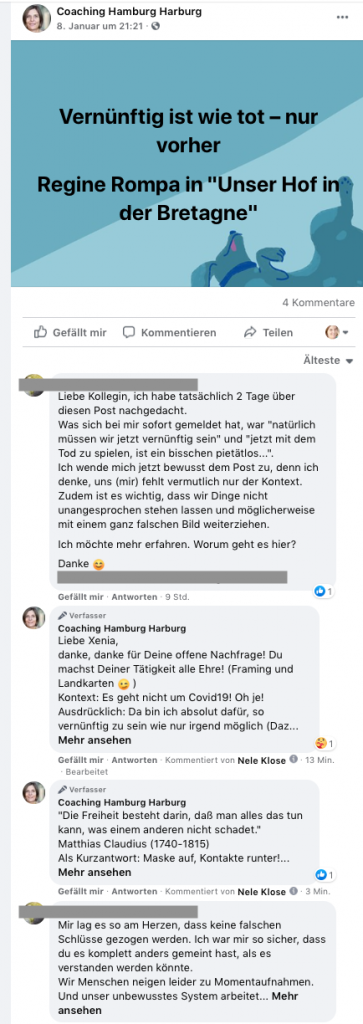The image size is (363, 1024).
Task: Open 4 Kommentare count link
Action: [318, 302]
